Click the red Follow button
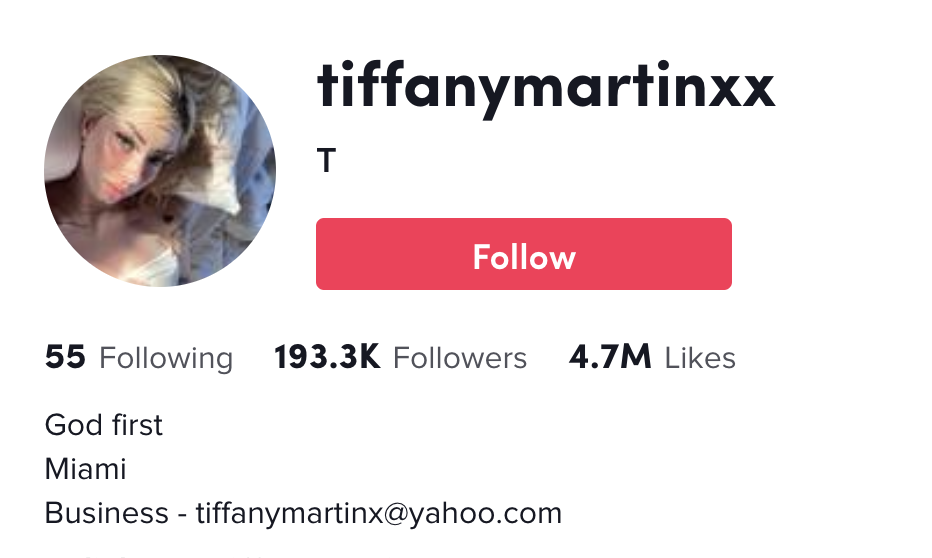Image resolution: width=932 pixels, height=558 pixels. [x=524, y=254]
